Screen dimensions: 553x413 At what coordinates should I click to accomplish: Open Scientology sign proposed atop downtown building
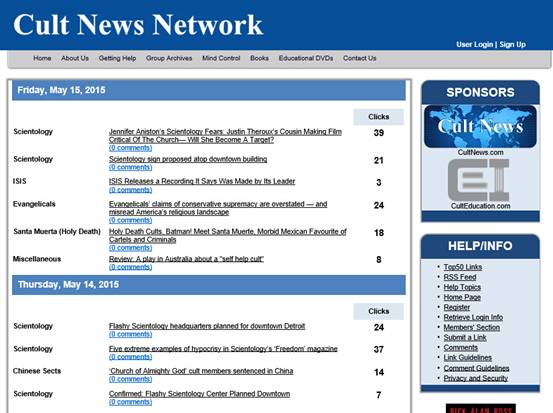(188, 159)
